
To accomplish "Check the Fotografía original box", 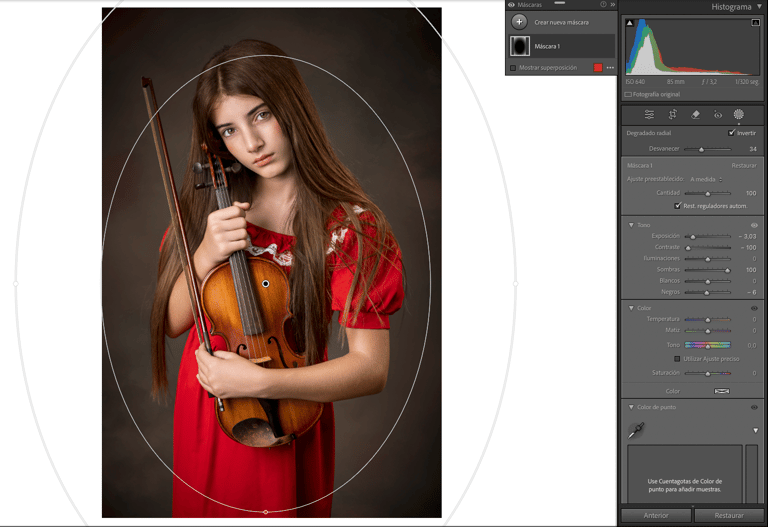I will tap(628, 95).
